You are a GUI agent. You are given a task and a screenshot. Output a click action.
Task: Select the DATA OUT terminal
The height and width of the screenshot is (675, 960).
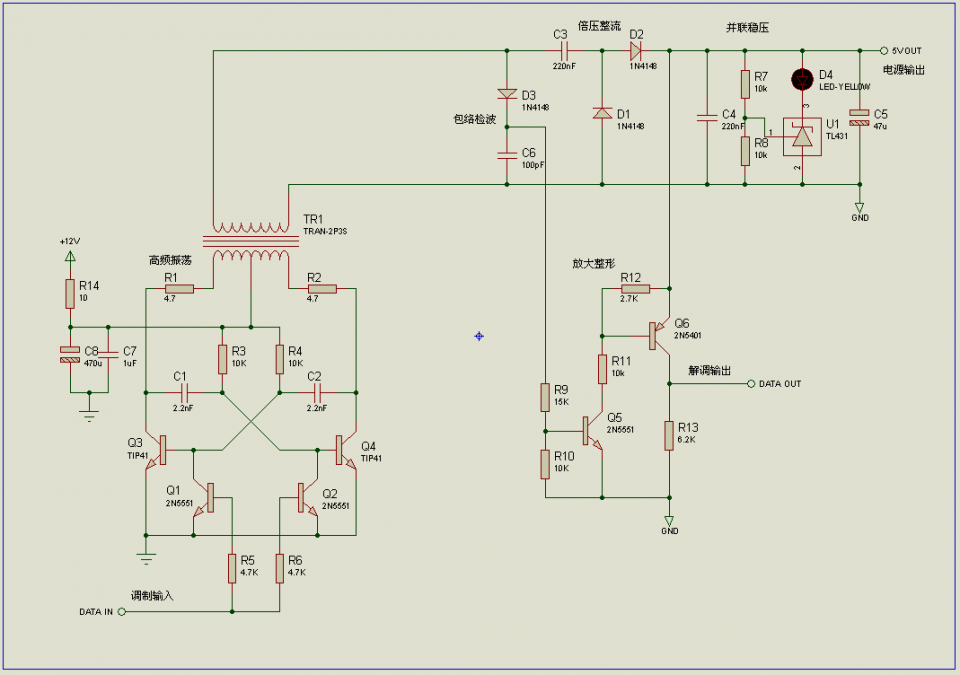click(751, 383)
